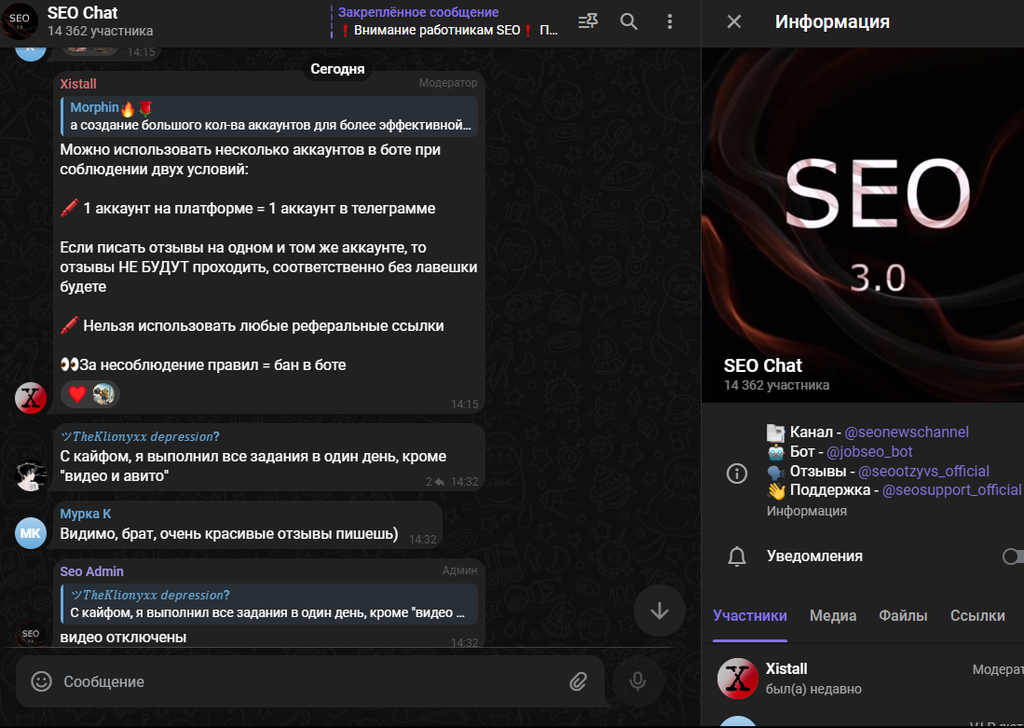Click the Модератор label on Xistall's message
Screen dimensions: 1024x728
(448, 83)
